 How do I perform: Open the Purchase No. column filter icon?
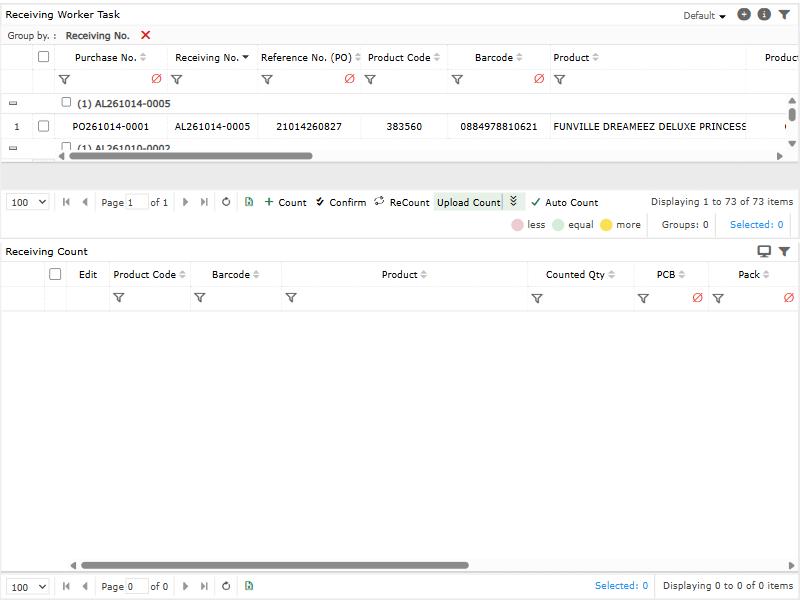click(64, 80)
